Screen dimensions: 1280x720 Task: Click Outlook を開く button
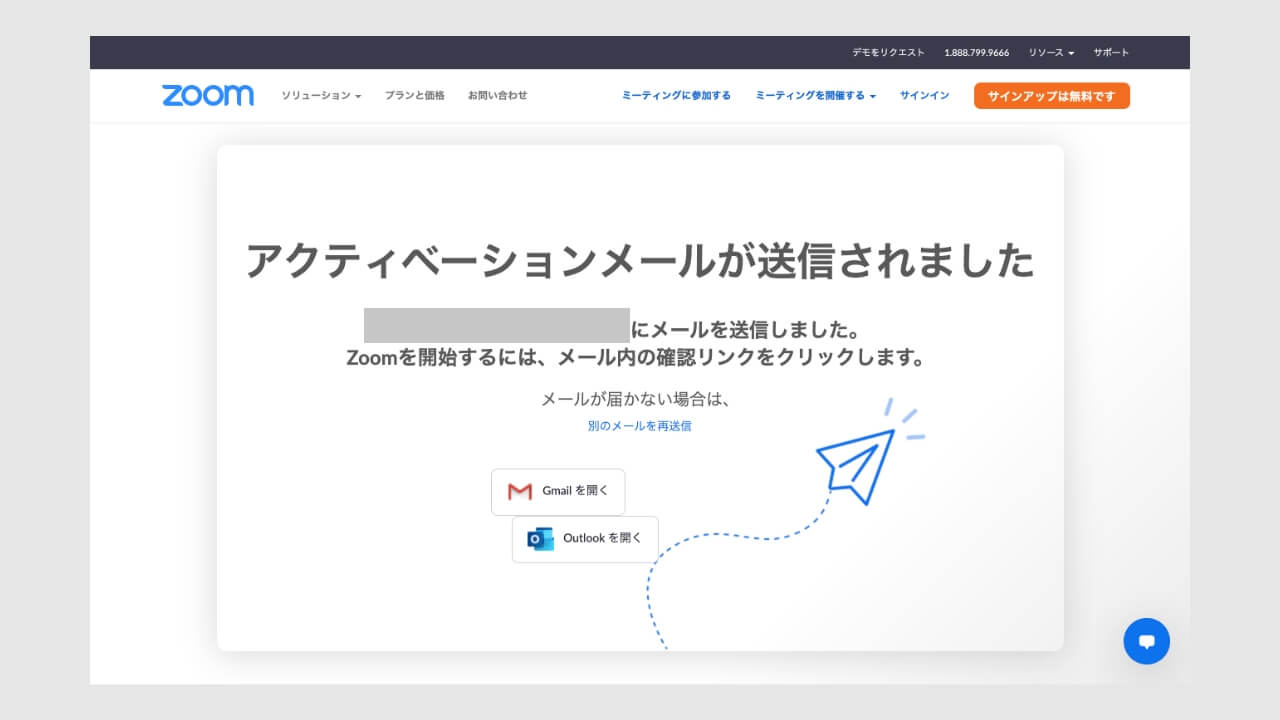coord(585,539)
